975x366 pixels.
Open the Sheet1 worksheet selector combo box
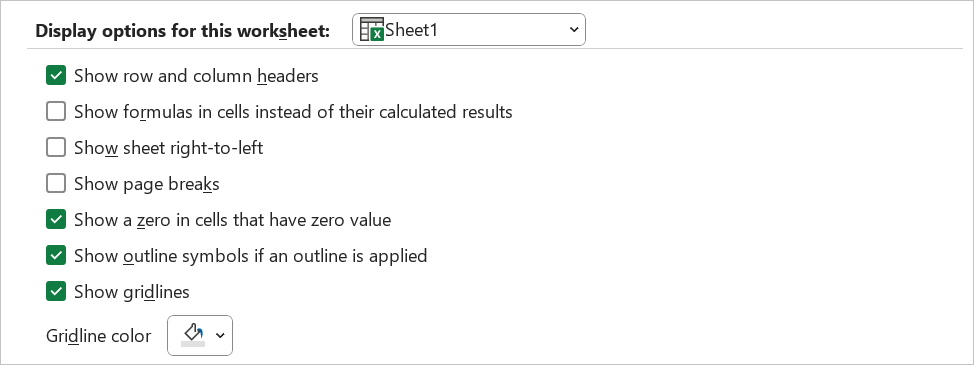469,30
